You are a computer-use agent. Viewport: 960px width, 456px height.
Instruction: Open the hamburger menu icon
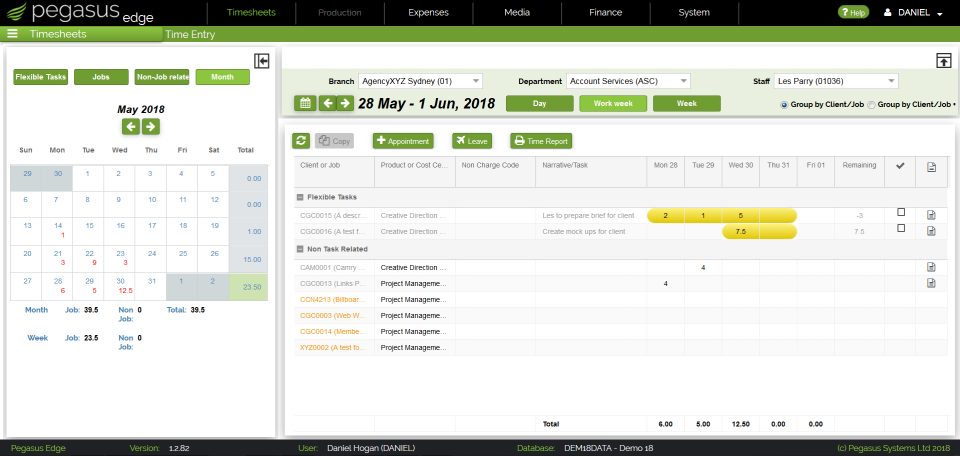(12, 34)
